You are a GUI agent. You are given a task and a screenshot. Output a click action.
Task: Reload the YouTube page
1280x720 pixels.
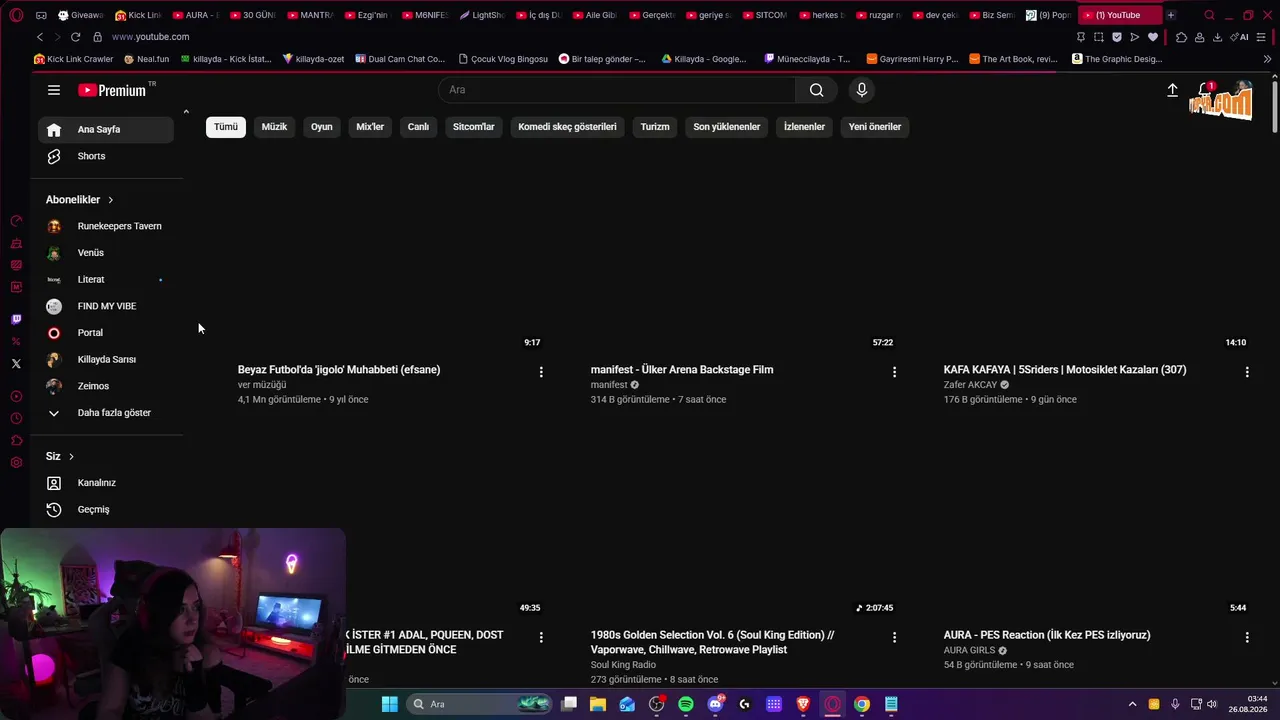tap(75, 37)
